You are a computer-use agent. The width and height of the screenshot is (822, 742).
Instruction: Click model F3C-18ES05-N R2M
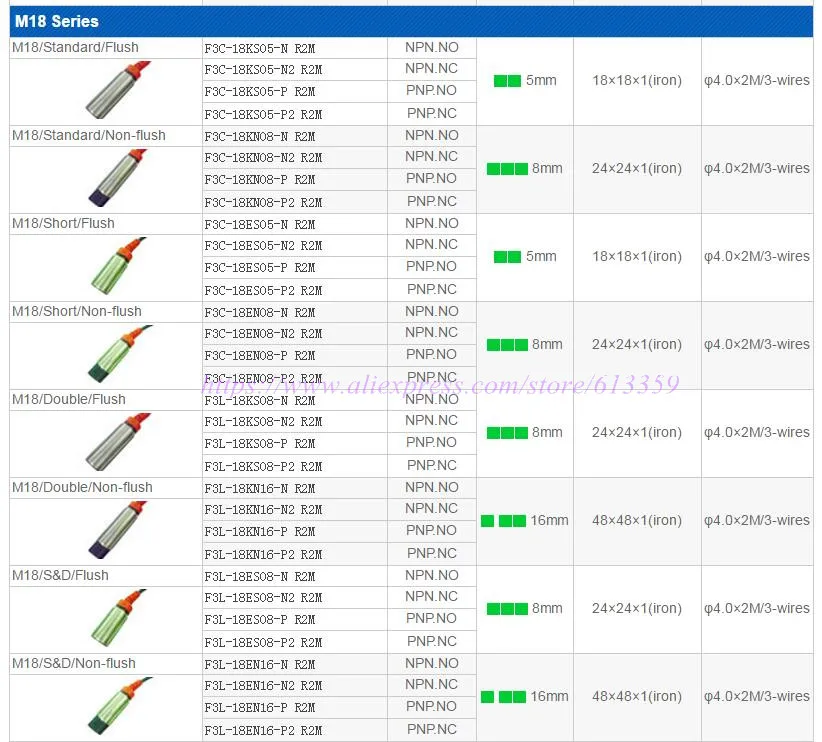(x=260, y=225)
